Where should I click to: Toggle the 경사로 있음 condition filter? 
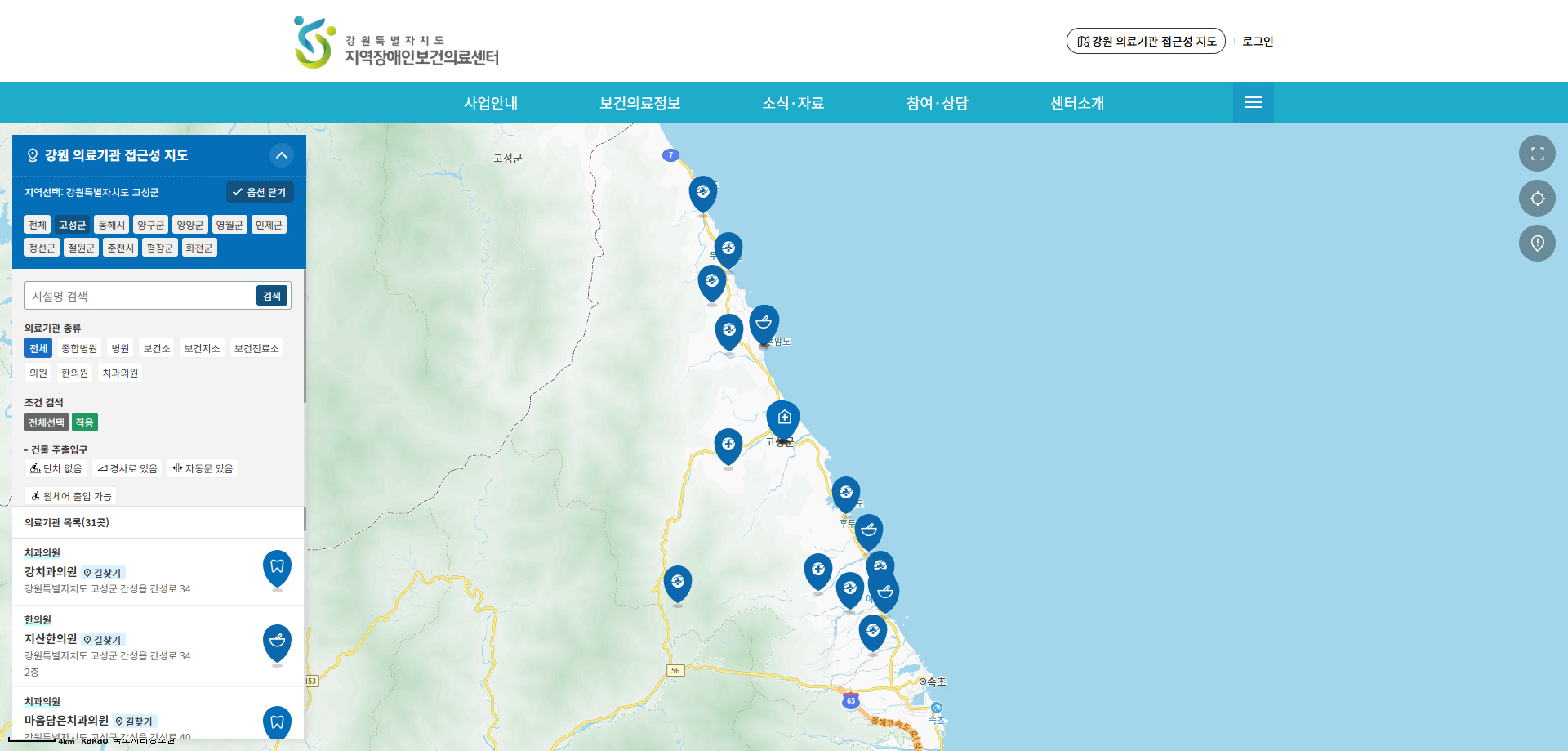pyautogui.click(x=127, y=468)
